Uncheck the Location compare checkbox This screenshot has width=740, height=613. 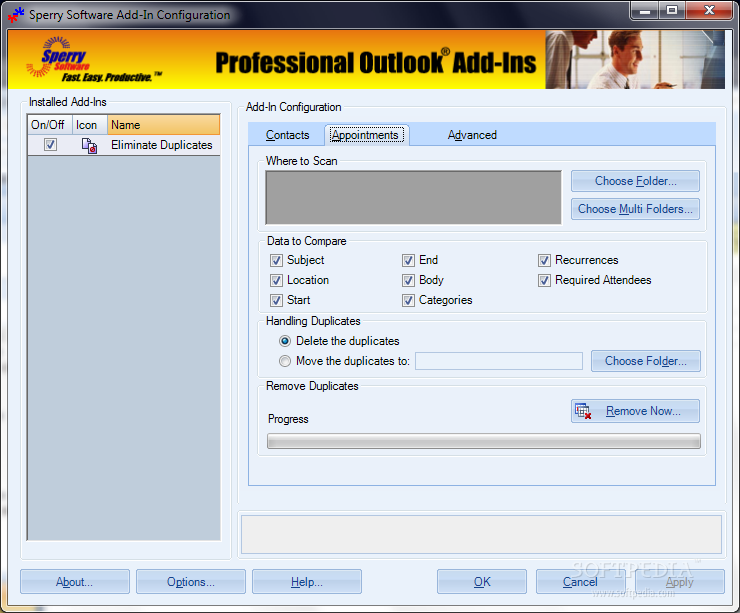point(276,280)
